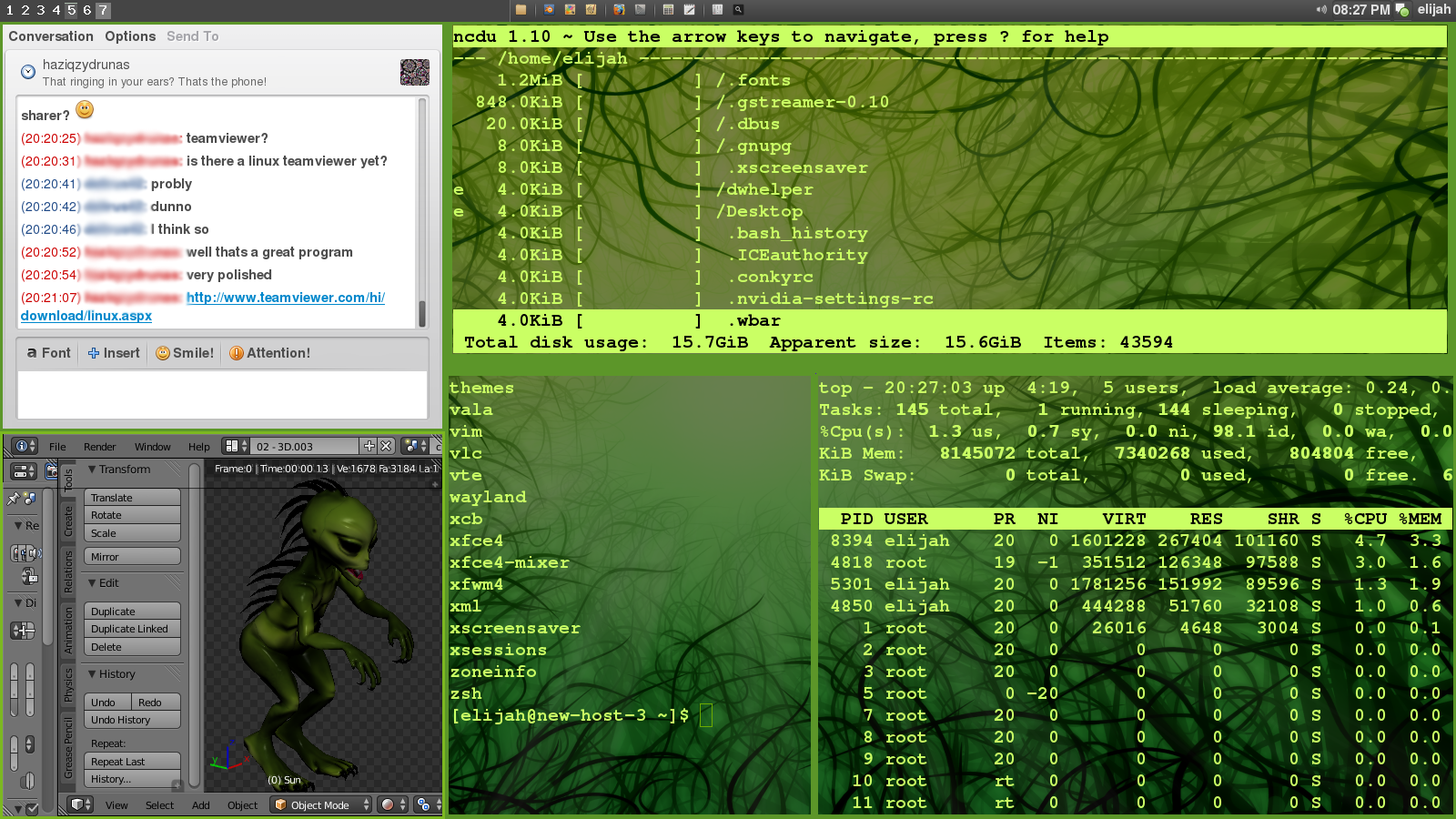The height and width of the screenshot is (819, 1456).
Task: Open Blender's Window menu
Action: [153, 447]
